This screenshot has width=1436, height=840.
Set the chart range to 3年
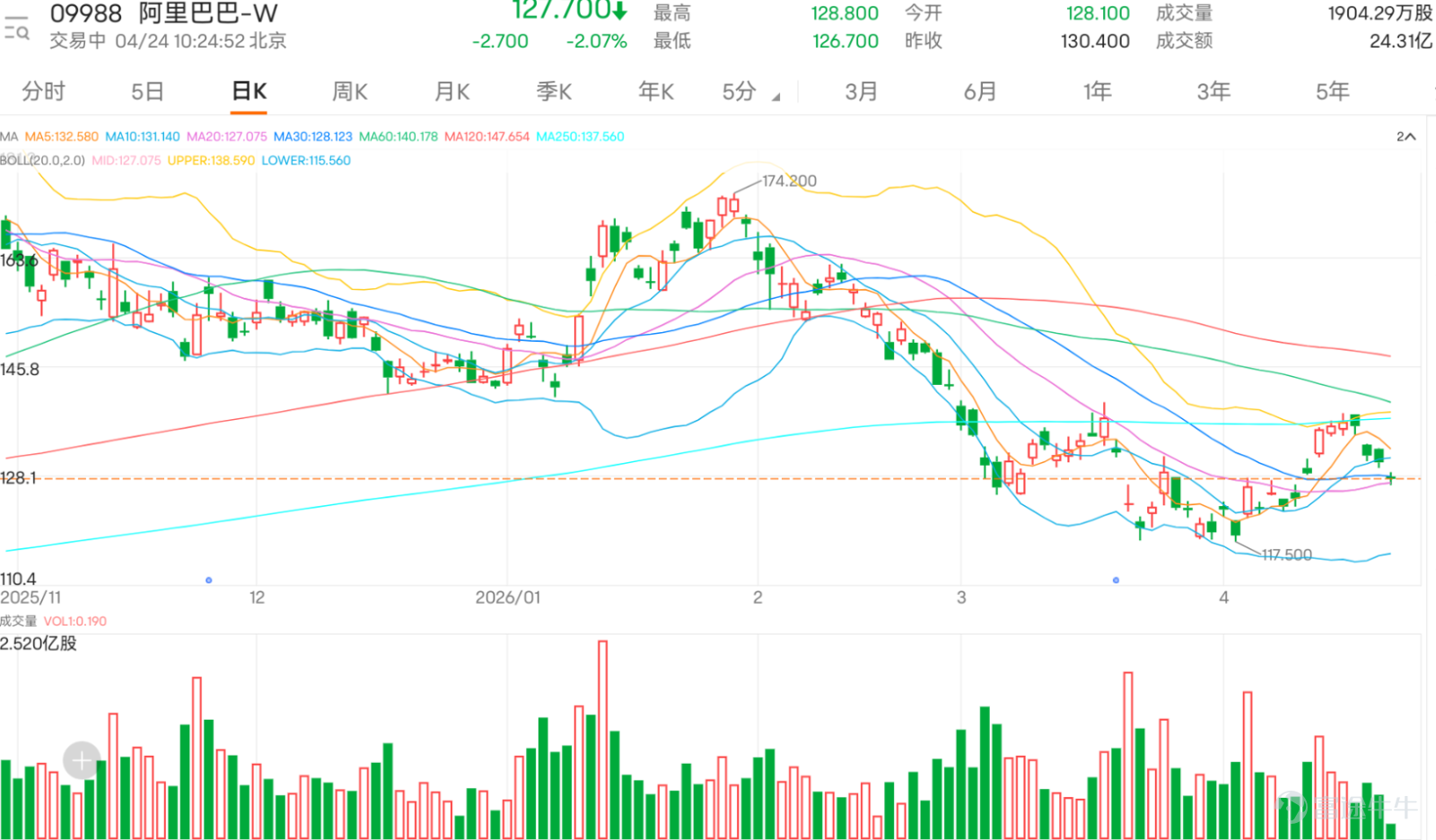(1213, 92)
